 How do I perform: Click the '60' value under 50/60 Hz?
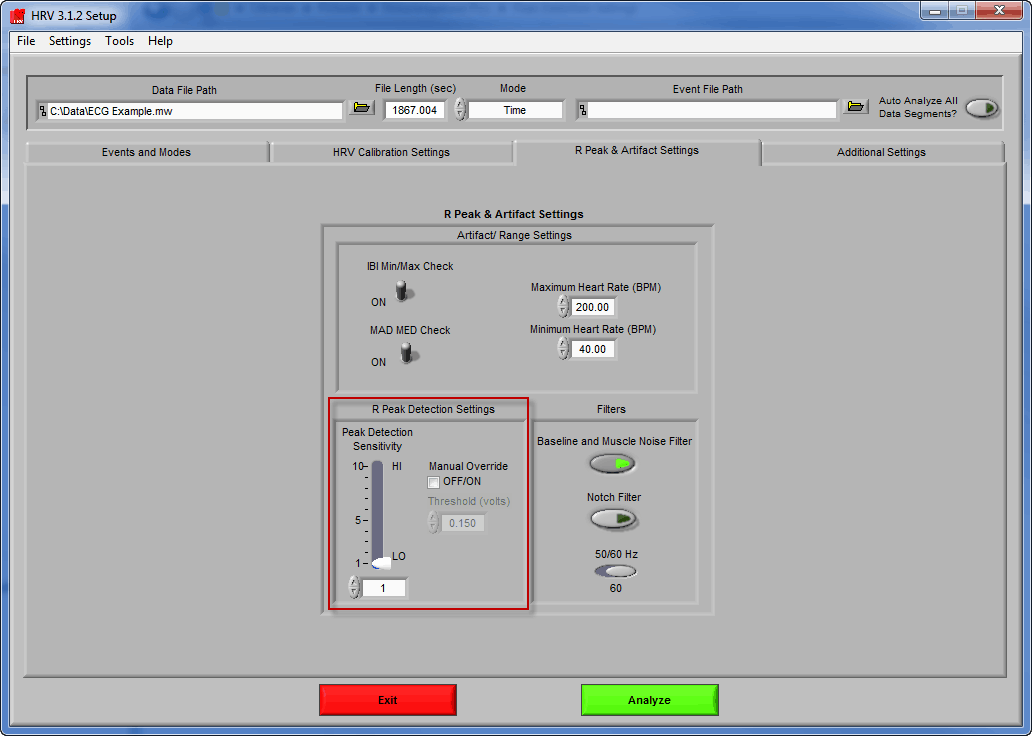click(x=615, y=589)
